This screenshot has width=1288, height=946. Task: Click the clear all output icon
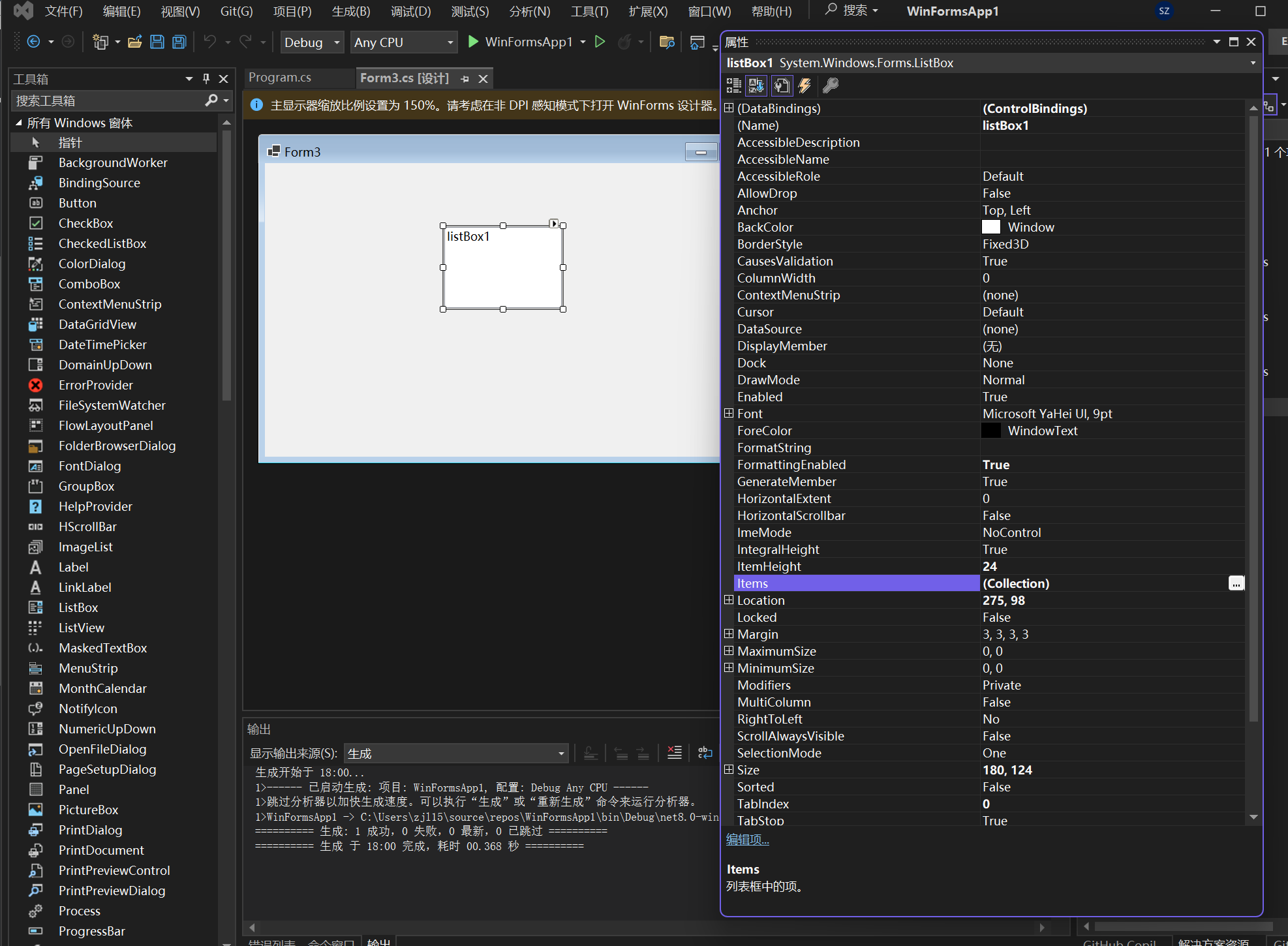coord(675,753)
